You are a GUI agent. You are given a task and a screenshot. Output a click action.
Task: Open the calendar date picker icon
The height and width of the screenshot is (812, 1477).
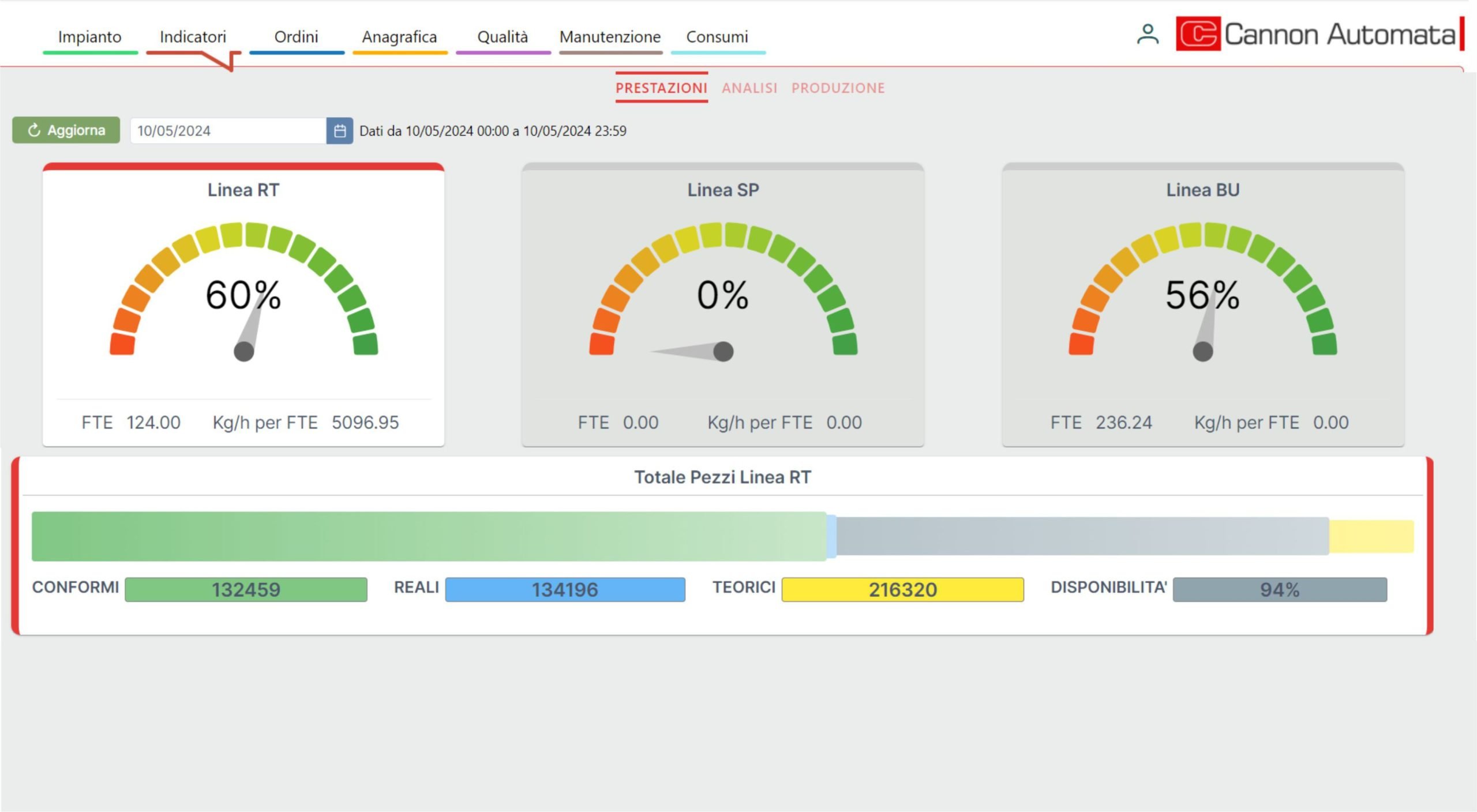340,131
